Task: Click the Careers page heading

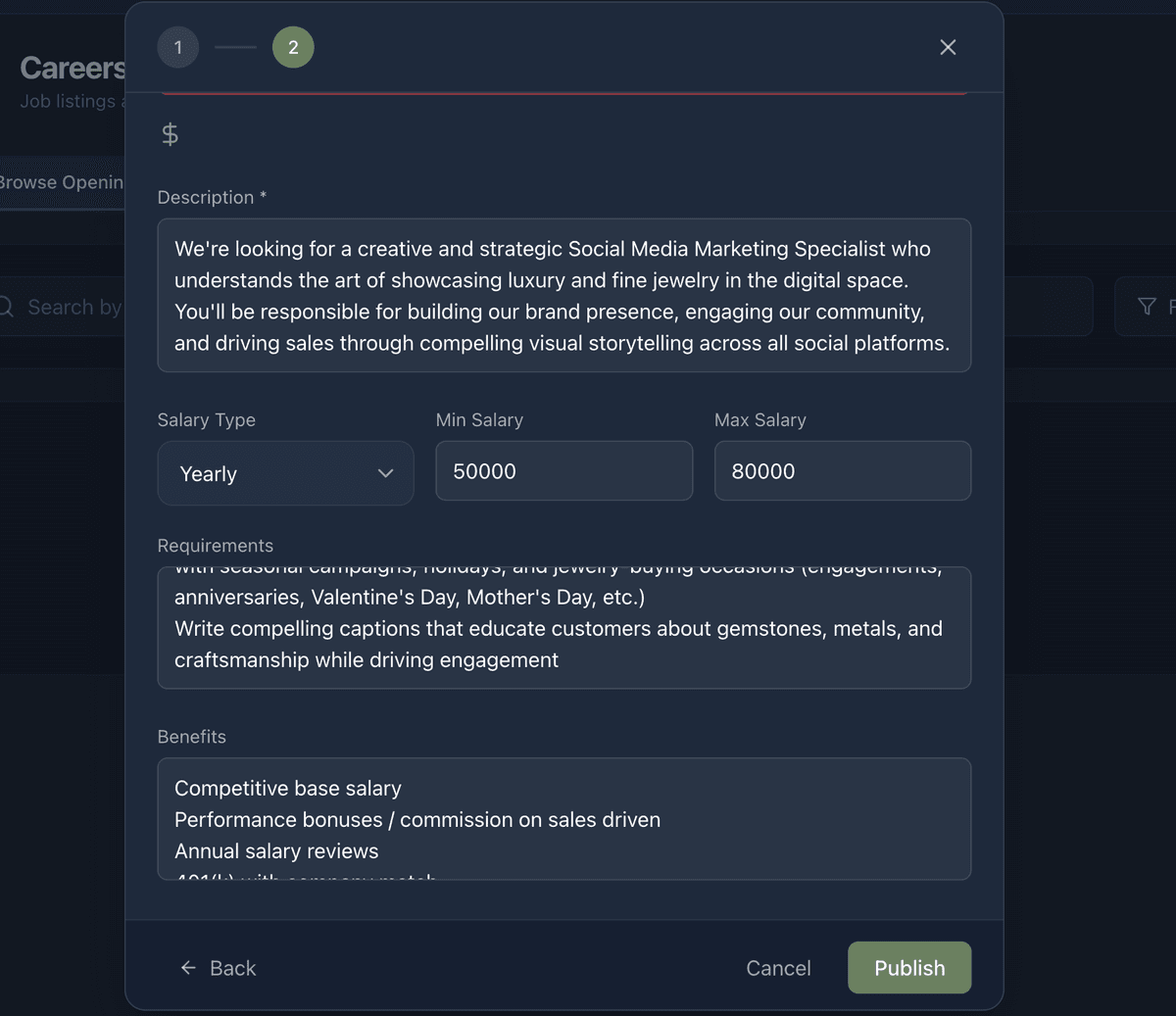Action: point(73,68)
